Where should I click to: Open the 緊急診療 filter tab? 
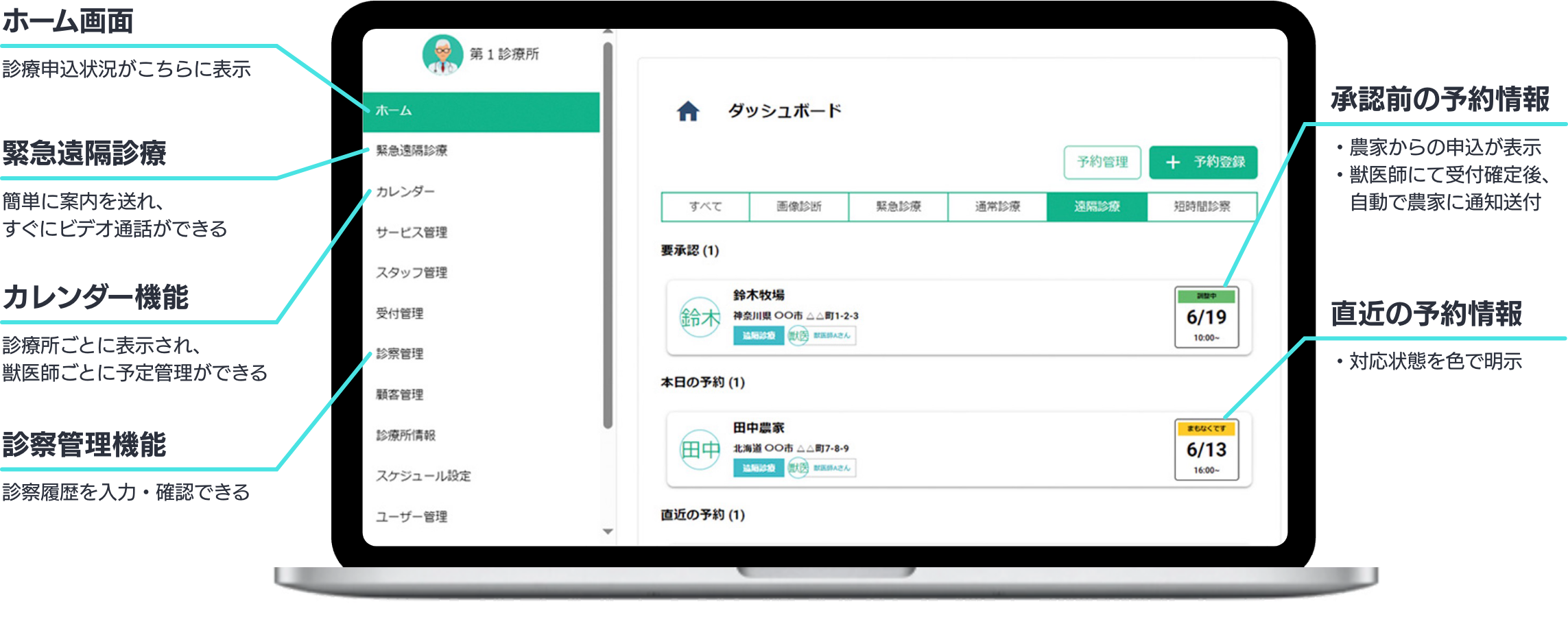coord(898,206)
